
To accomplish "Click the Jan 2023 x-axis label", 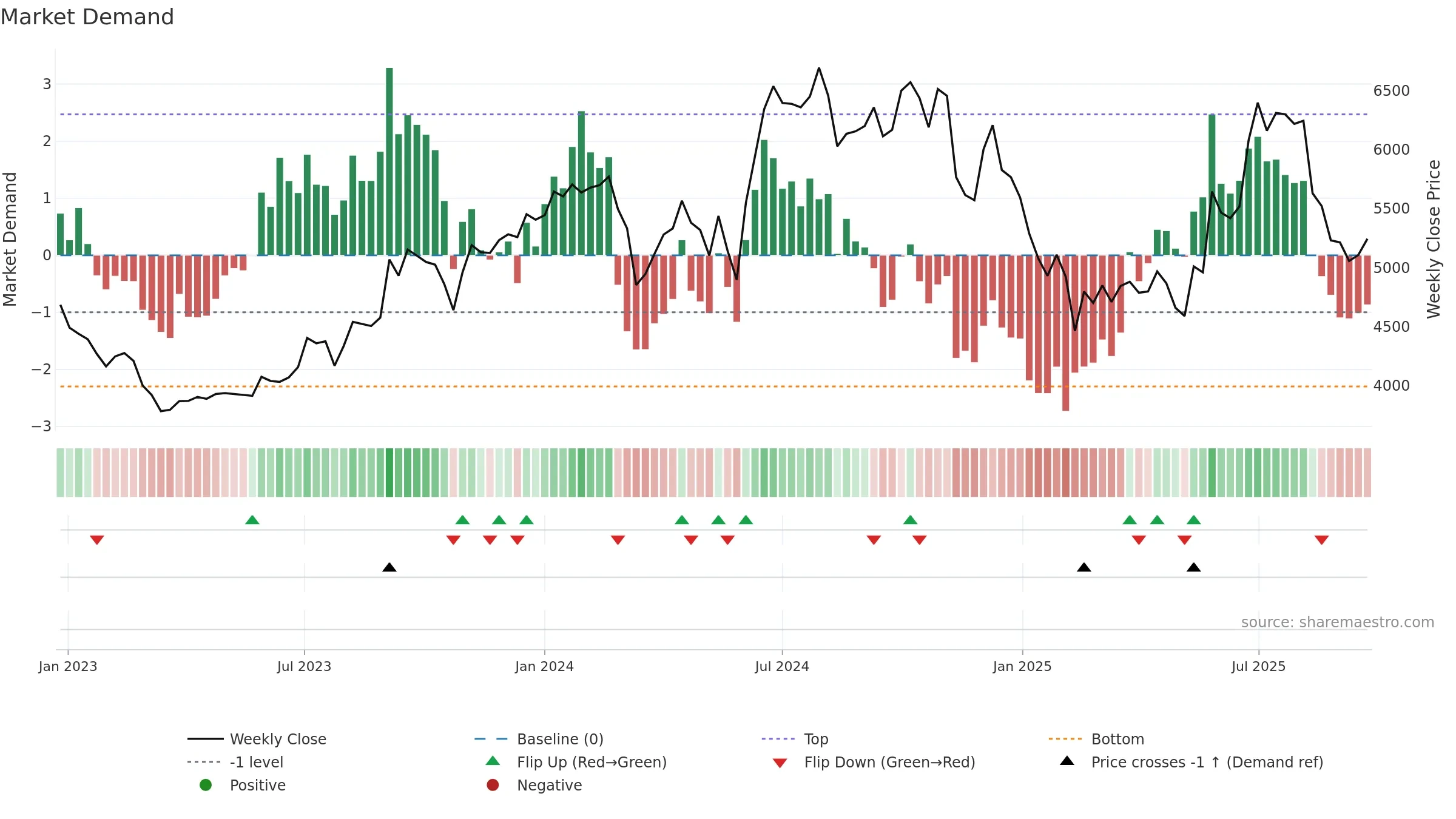I will pyautogui.click(x=68, y=666).
